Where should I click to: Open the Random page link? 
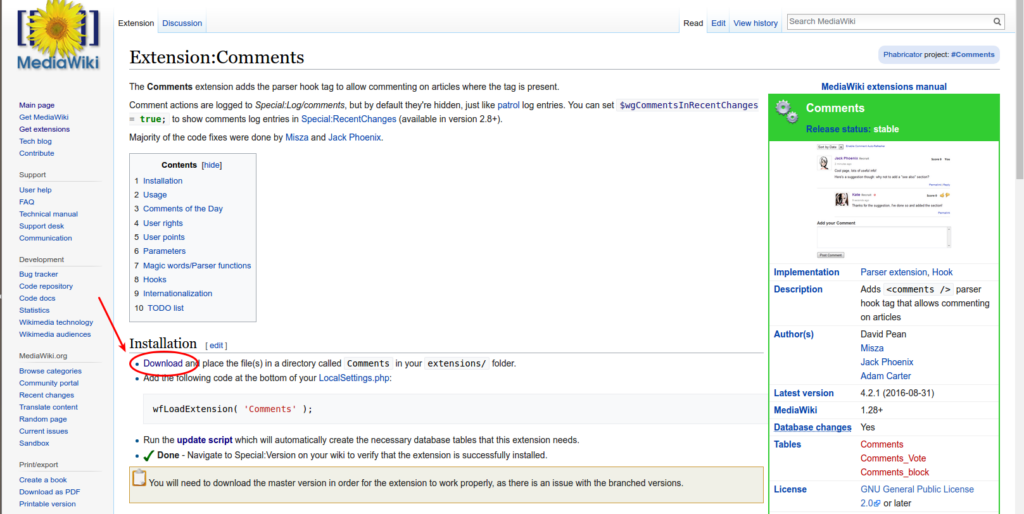42,419
